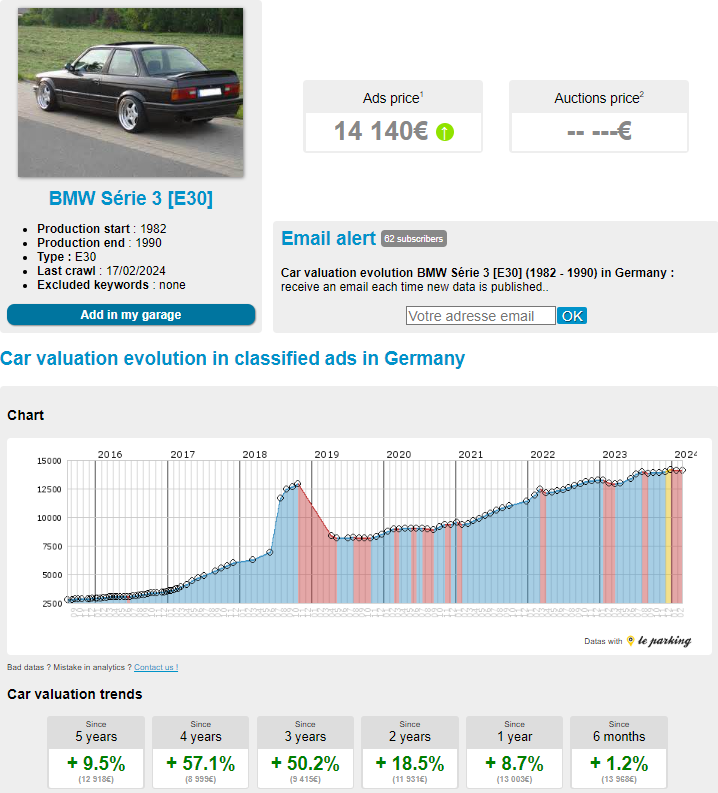
Task: Open the BMW E30 car photo
Action: [x=130, y=92]
